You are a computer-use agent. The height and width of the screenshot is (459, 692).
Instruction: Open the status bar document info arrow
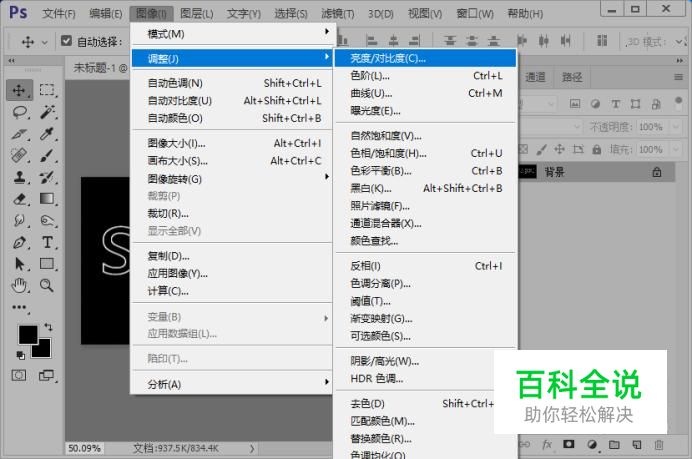tap(252, 448)
